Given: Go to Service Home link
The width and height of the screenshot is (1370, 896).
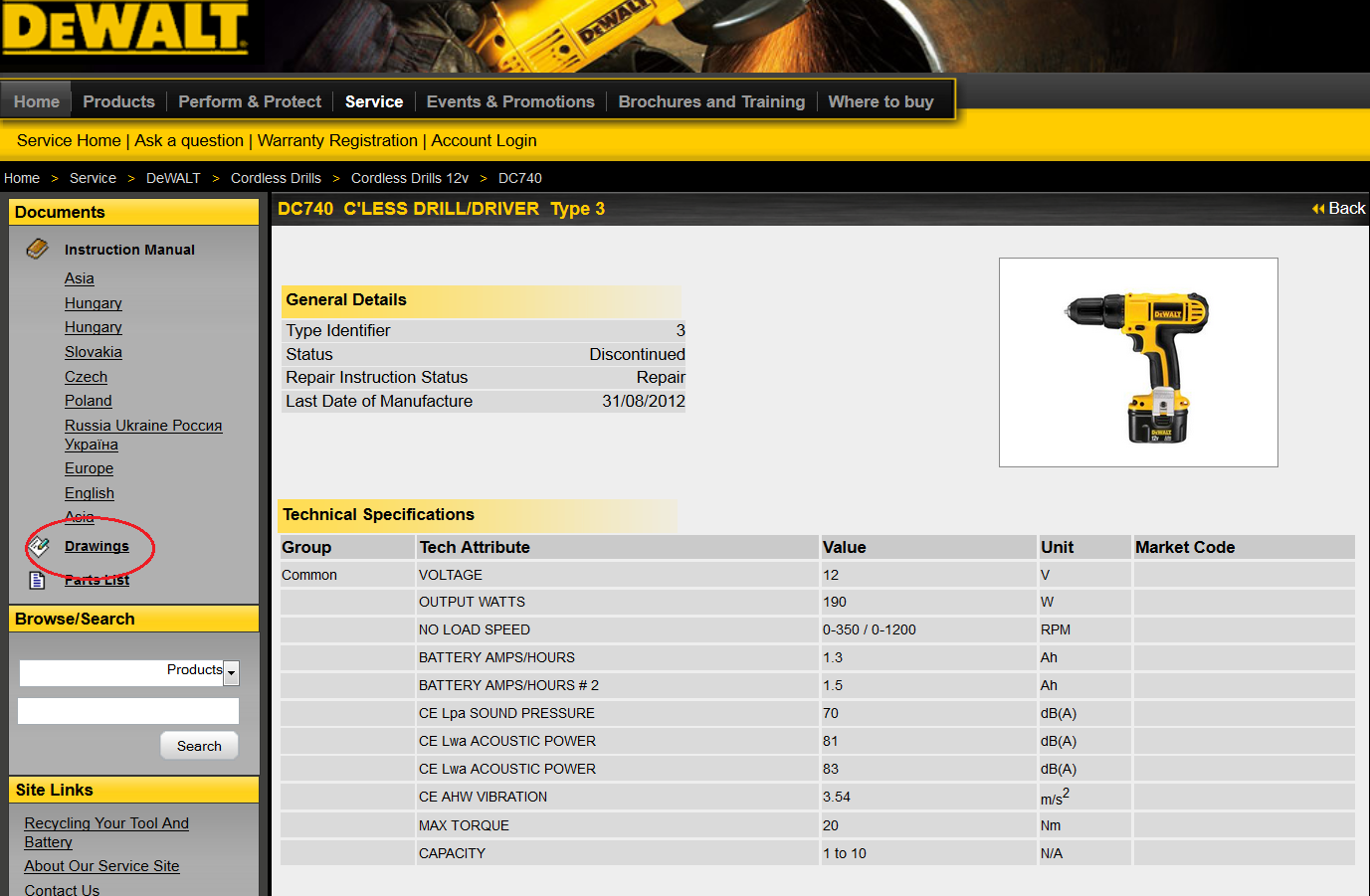Looking at the screenshot, I should pos(69,141).
